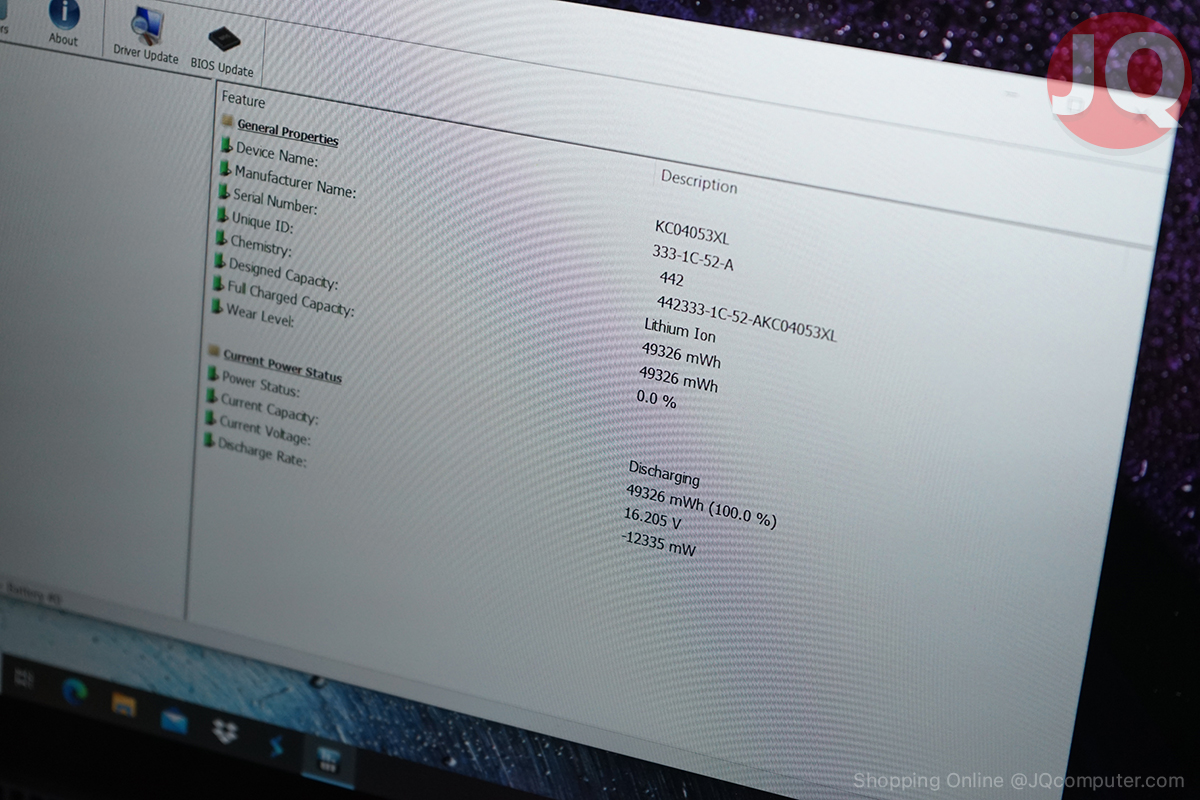Select the Unique ID row label
This screenshot has width=1200, height=800.
262,223
